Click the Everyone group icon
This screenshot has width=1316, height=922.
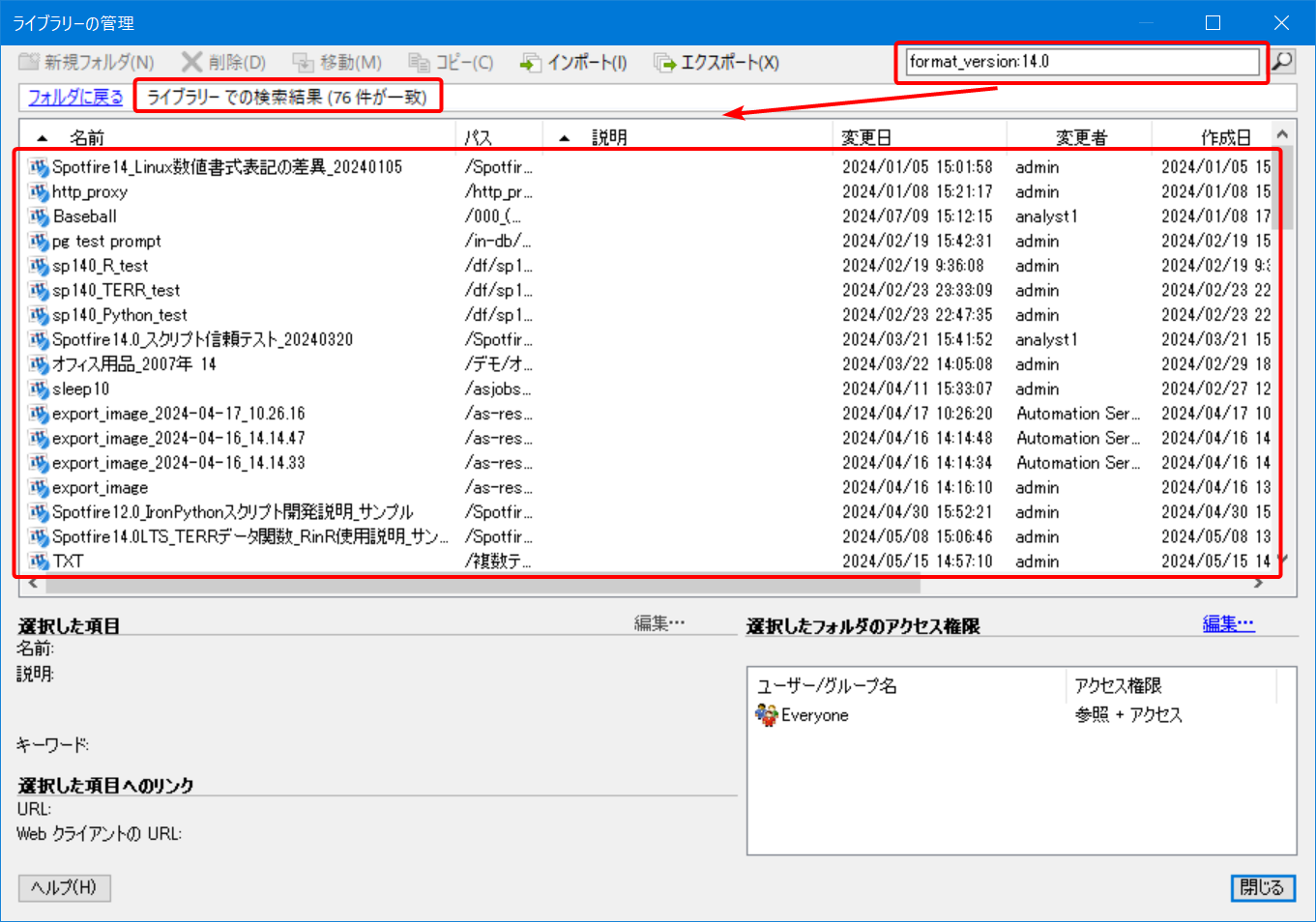click(766, 715)
